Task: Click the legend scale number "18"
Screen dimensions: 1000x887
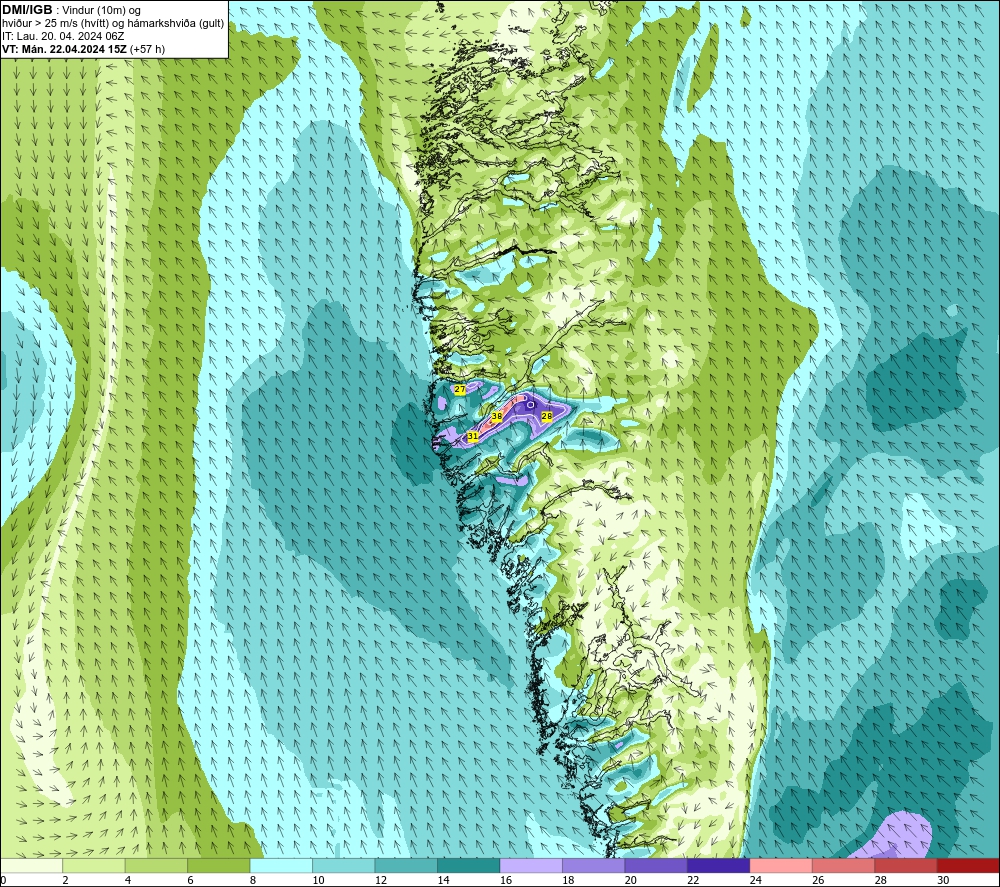Action: (568, 880)
